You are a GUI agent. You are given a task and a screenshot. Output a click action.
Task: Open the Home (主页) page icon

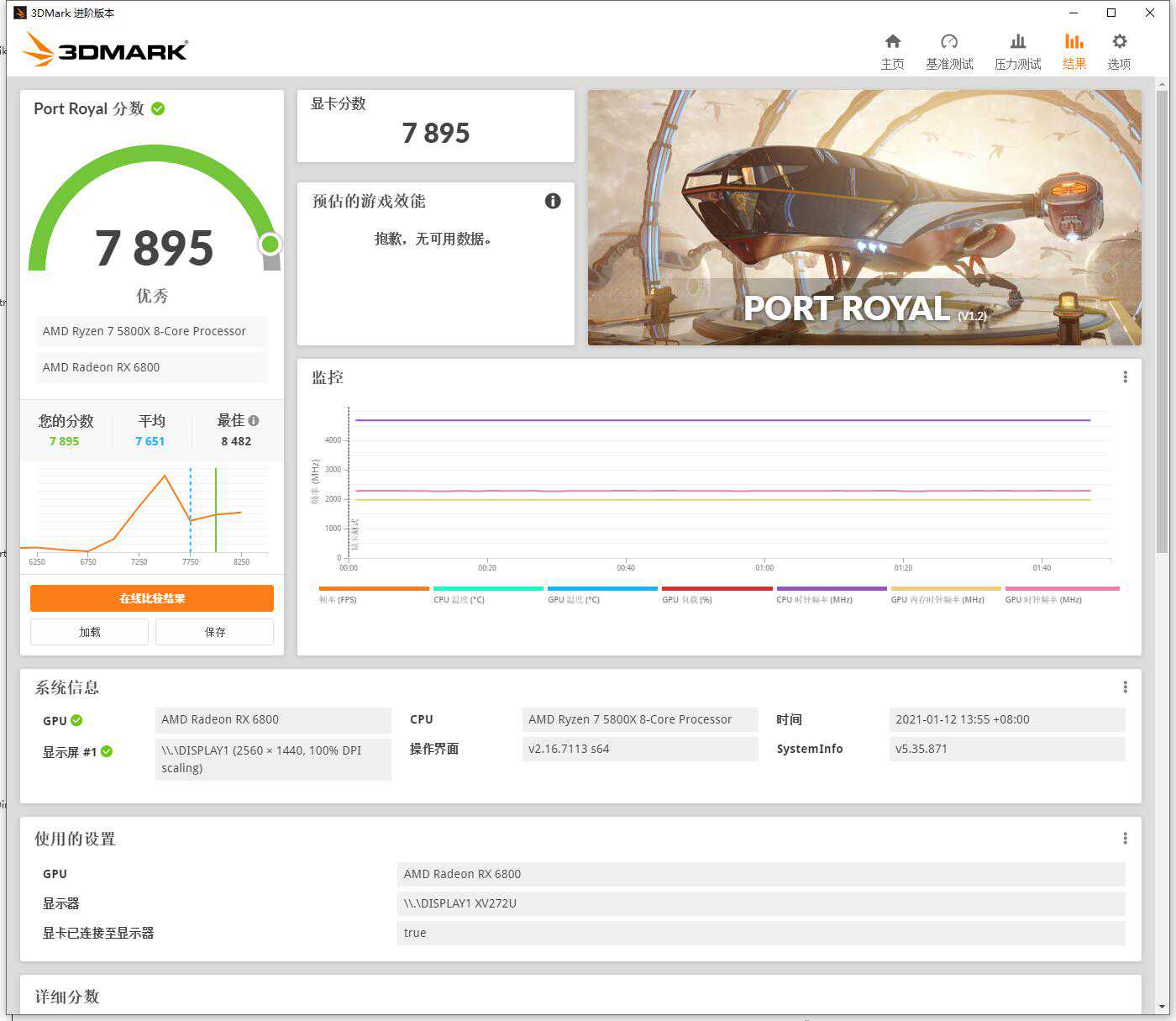tap(892, 42)
